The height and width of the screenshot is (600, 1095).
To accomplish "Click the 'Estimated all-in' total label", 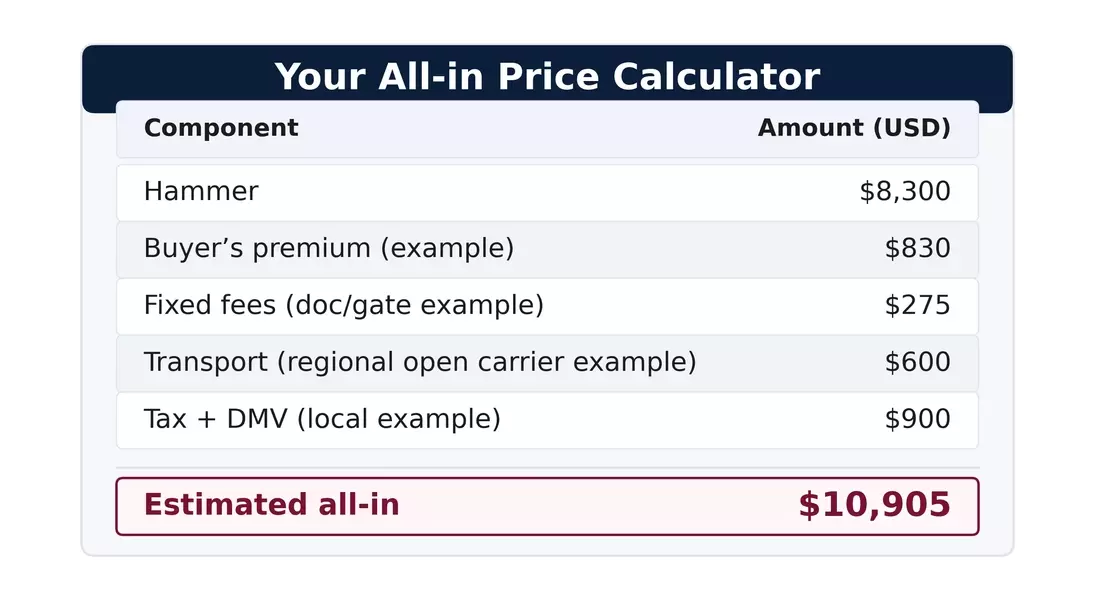I will click(271, 505).
